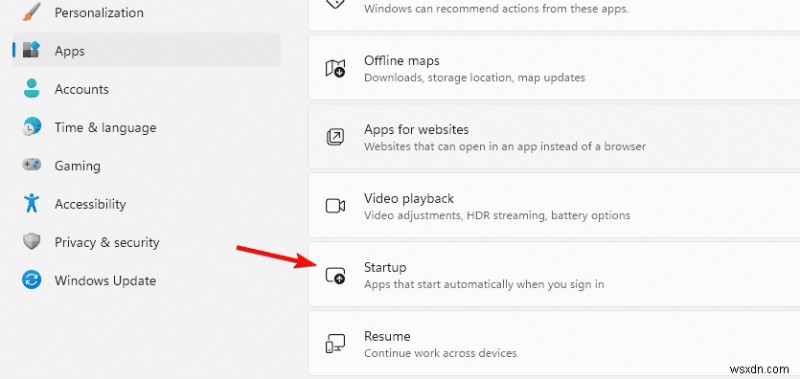Click 'Windows can recommend actions from these apps' text
800x379 pixels.
click(496, 9)
